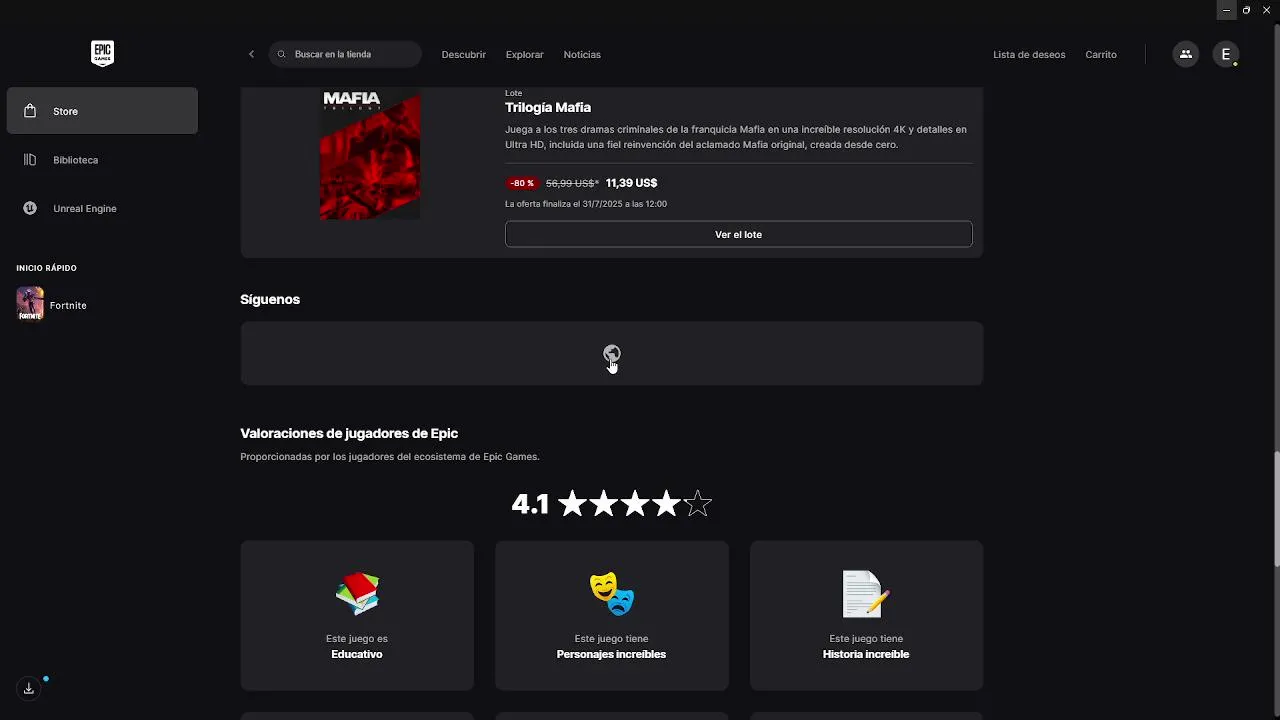Open the Mafia Trilogy cover thumbnail
The image size is (1280, 720).
(370, 154)
